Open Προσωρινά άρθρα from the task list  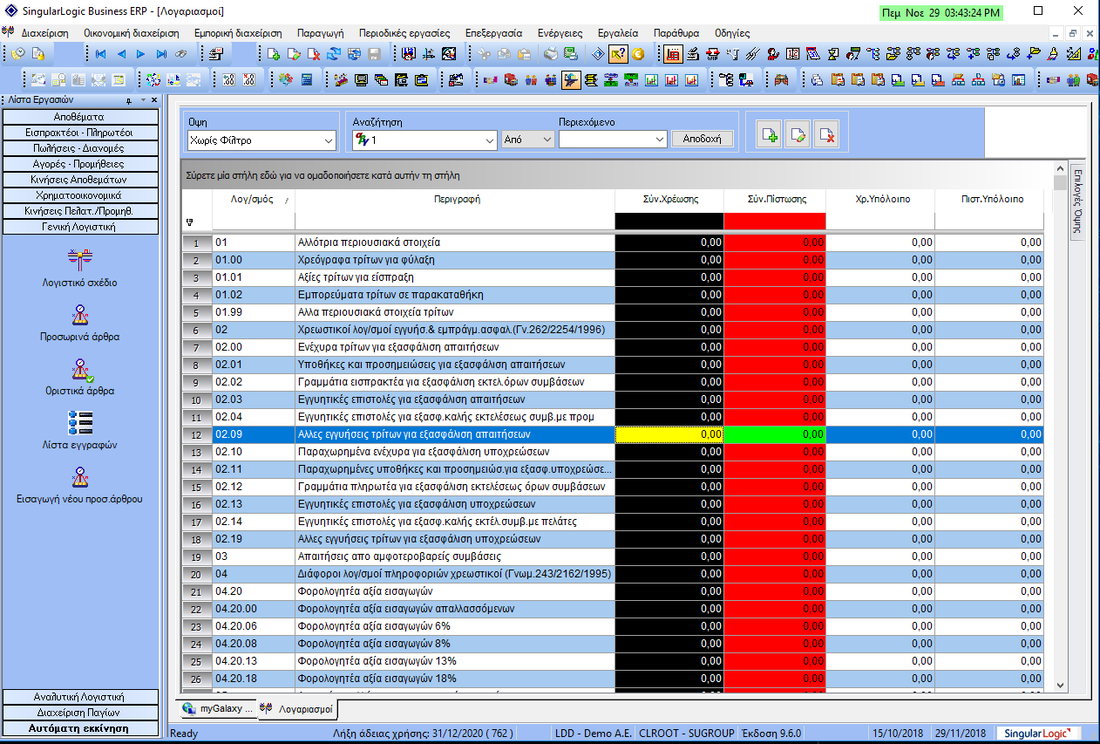80,323
